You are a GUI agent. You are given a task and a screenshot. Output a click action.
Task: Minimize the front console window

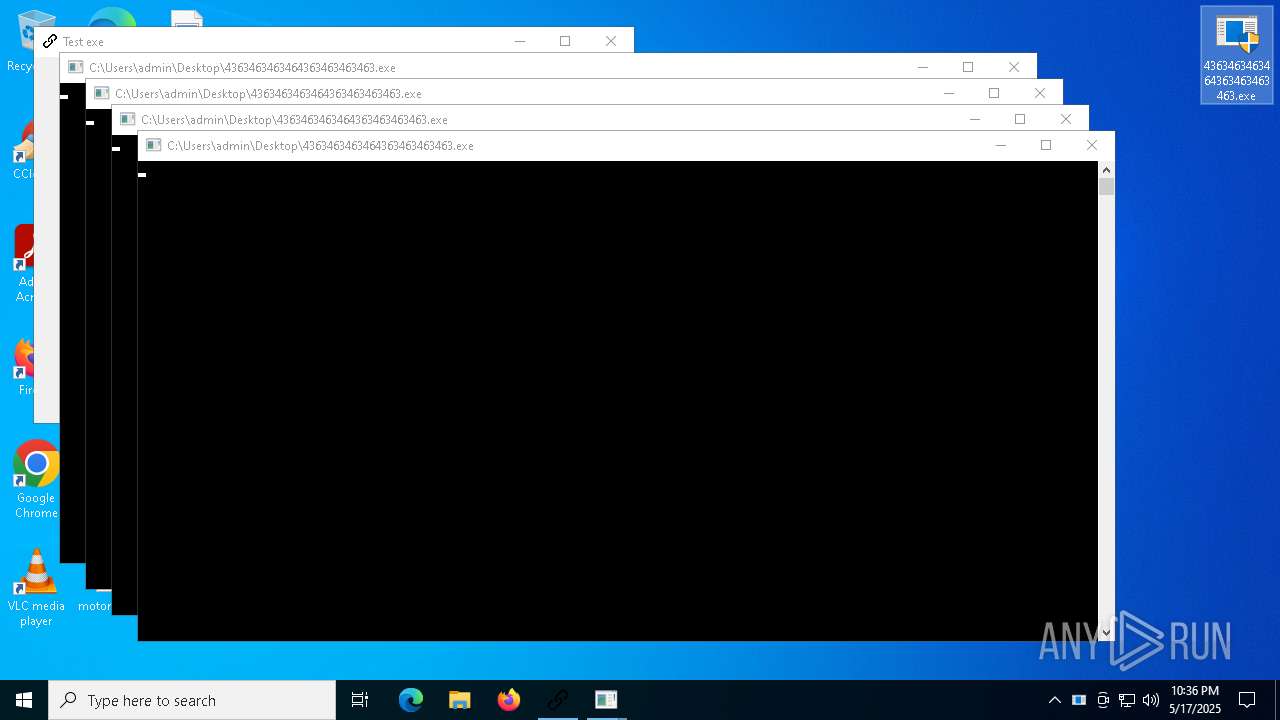click(1000, 145)
